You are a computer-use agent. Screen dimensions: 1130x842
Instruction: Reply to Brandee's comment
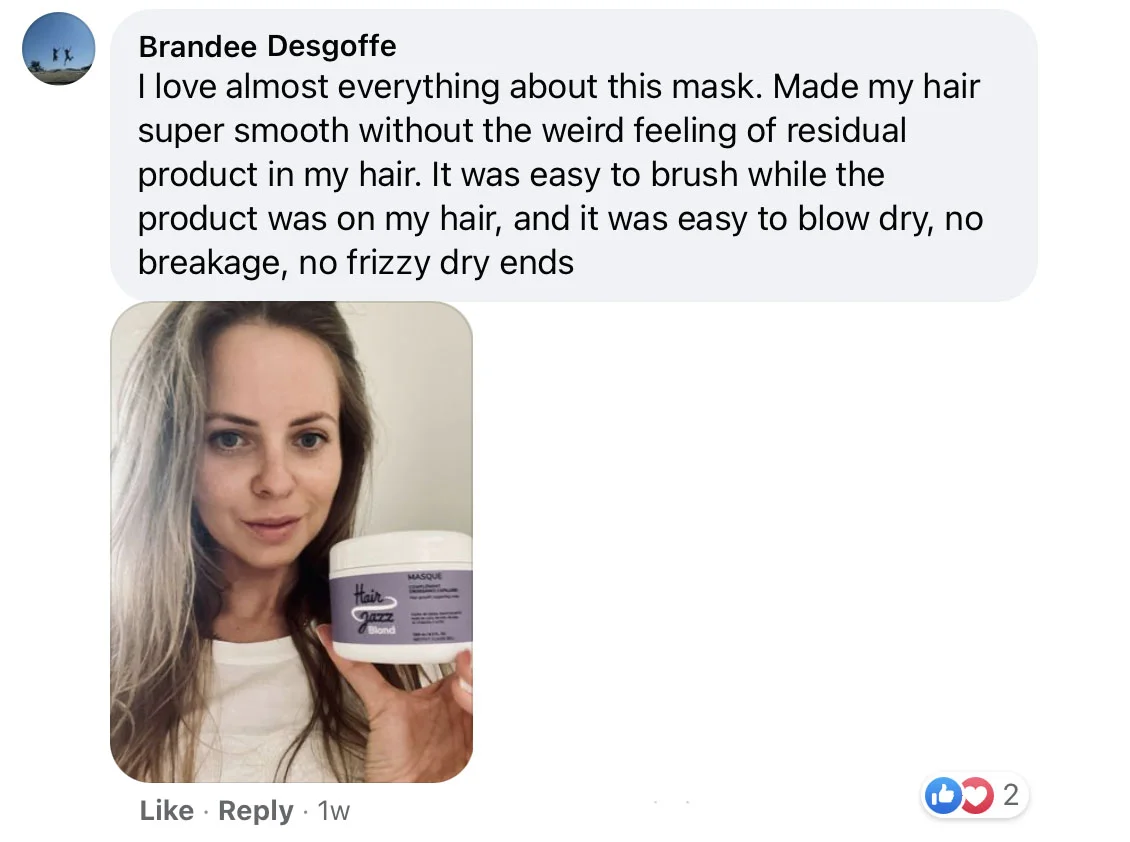(x=256, y=810)
